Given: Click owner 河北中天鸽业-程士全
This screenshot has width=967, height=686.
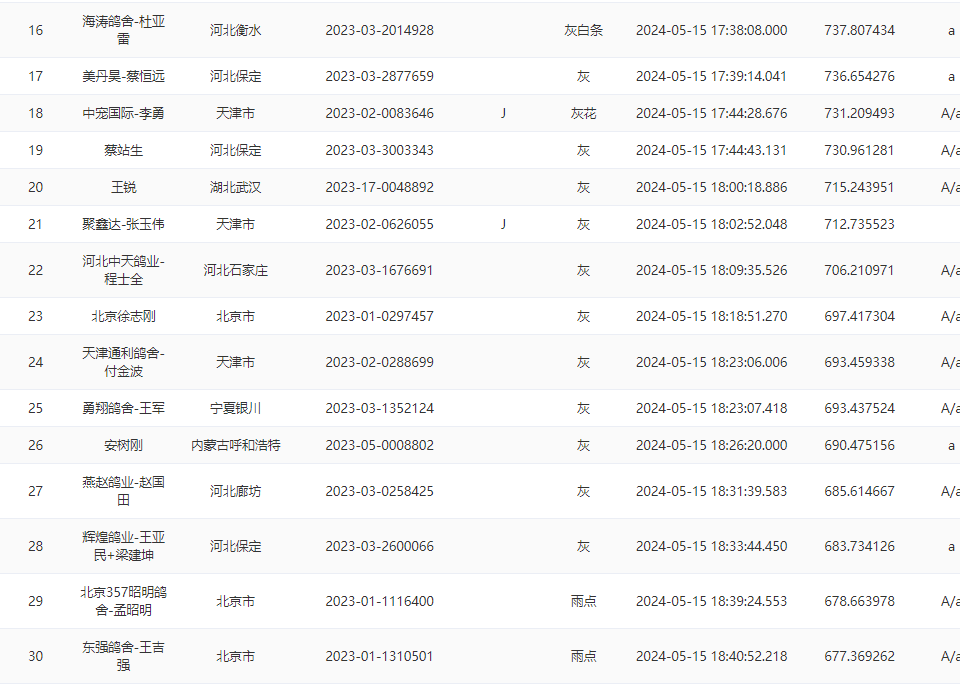Looking at the screenshot, I should 124,270.
